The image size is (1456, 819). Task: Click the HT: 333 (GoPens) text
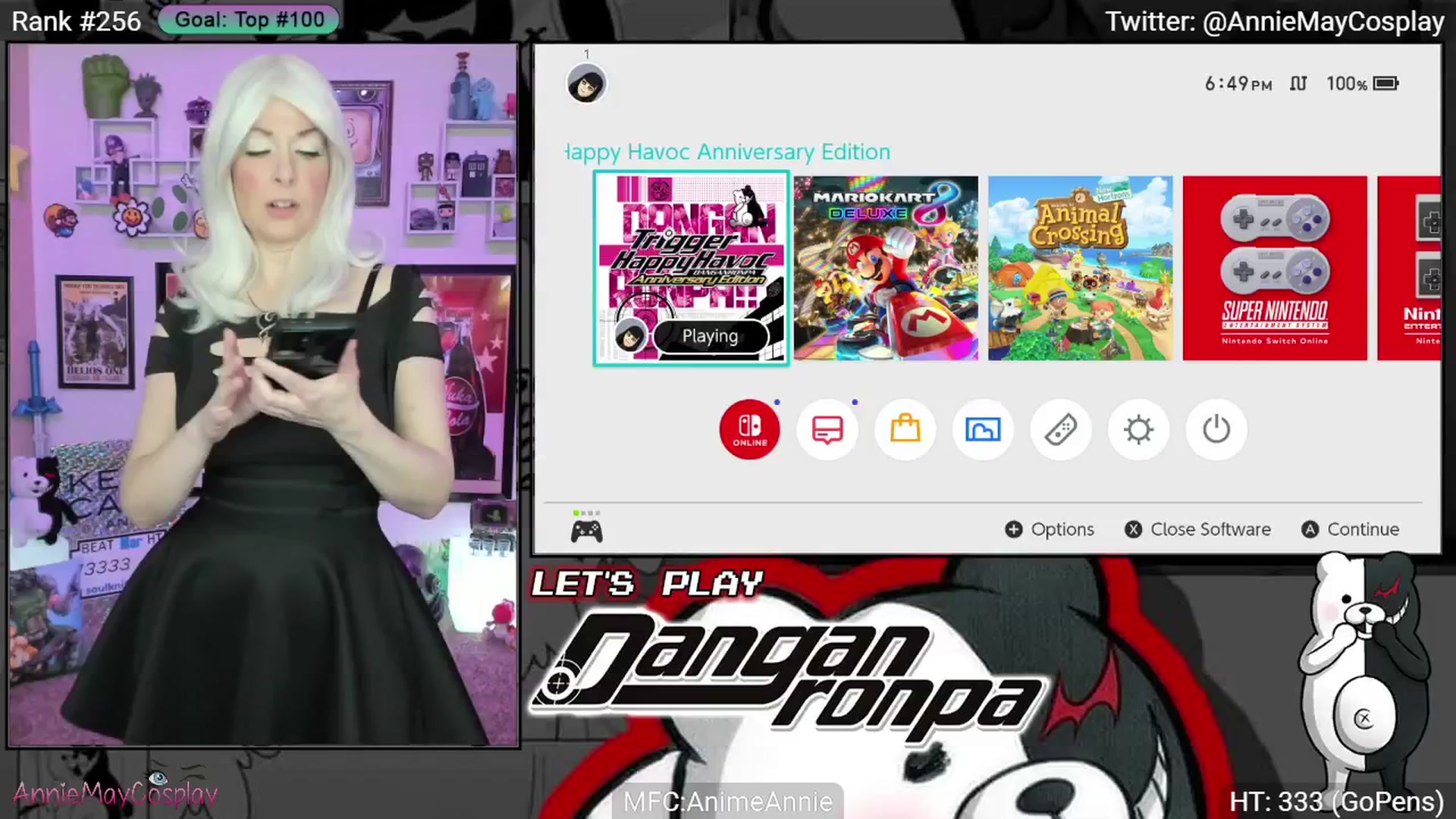point(1336,802)
